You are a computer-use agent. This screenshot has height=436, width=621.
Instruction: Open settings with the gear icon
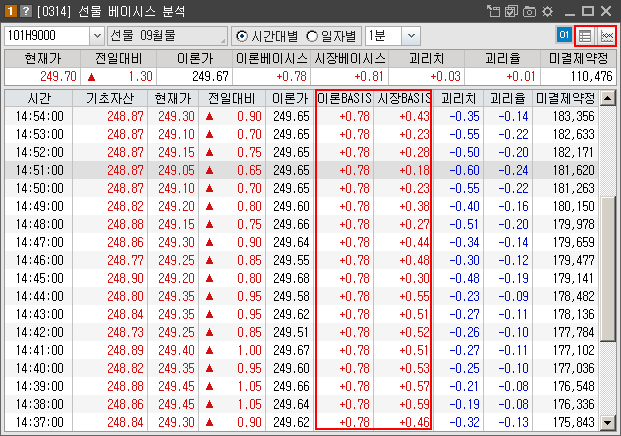pyautogui.click(x=547, y=10)
